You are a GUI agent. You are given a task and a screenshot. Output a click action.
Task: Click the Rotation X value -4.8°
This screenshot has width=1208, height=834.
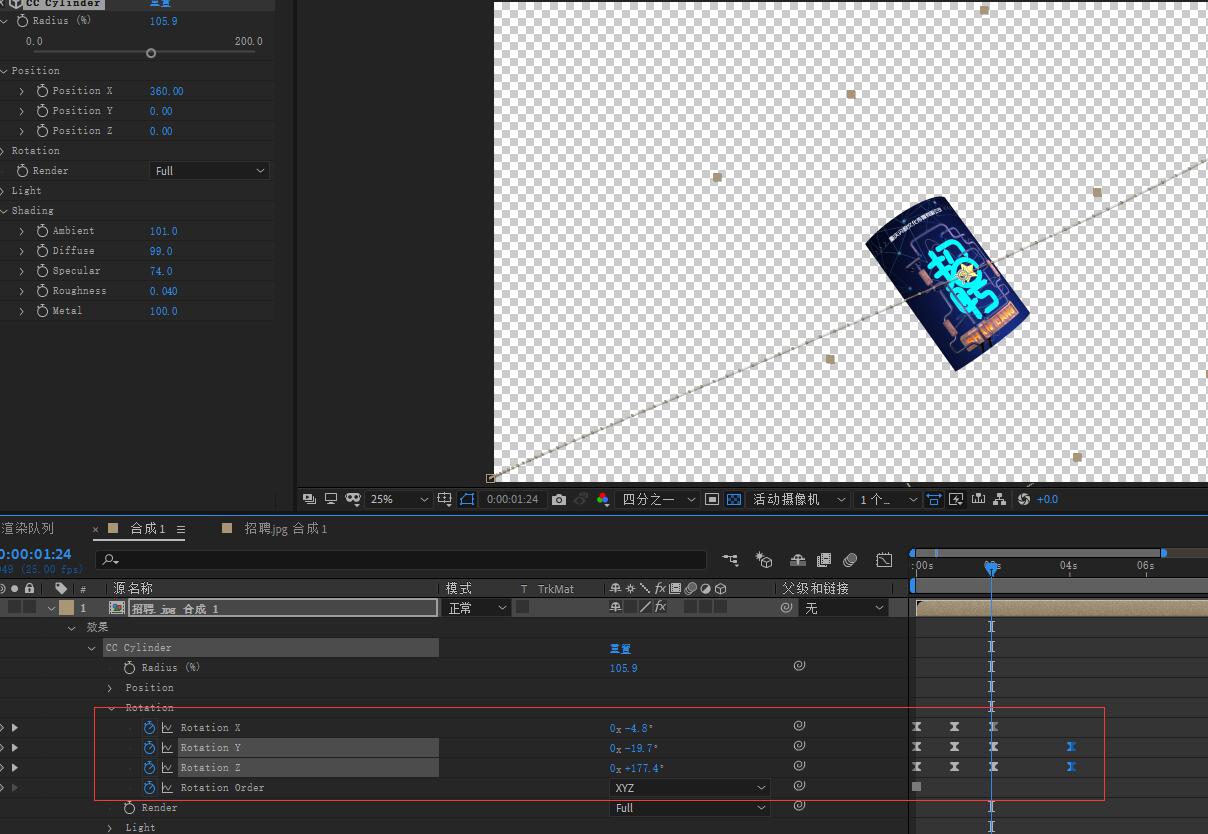(632, 728)
